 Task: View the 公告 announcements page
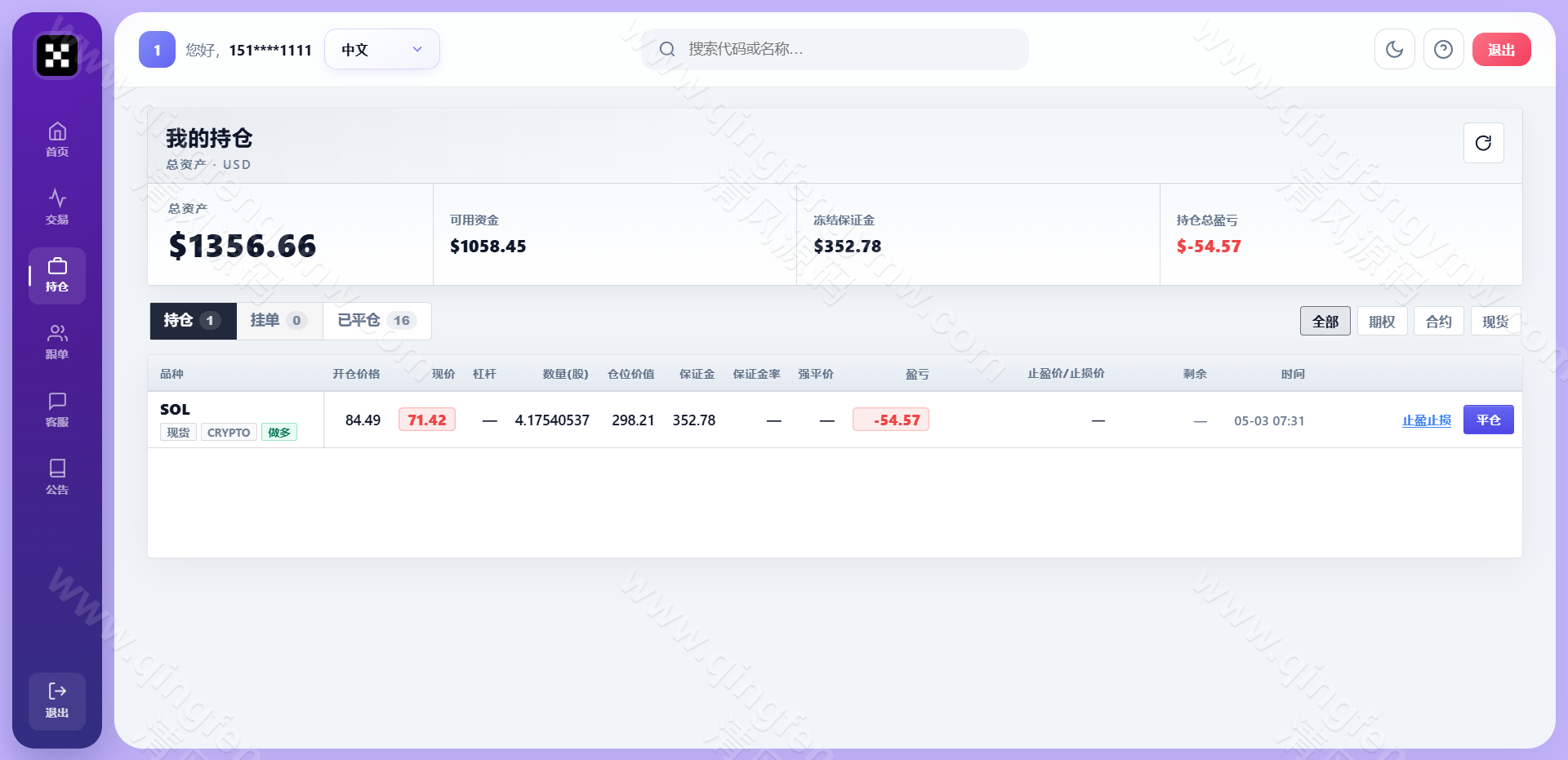click(57, 478)
